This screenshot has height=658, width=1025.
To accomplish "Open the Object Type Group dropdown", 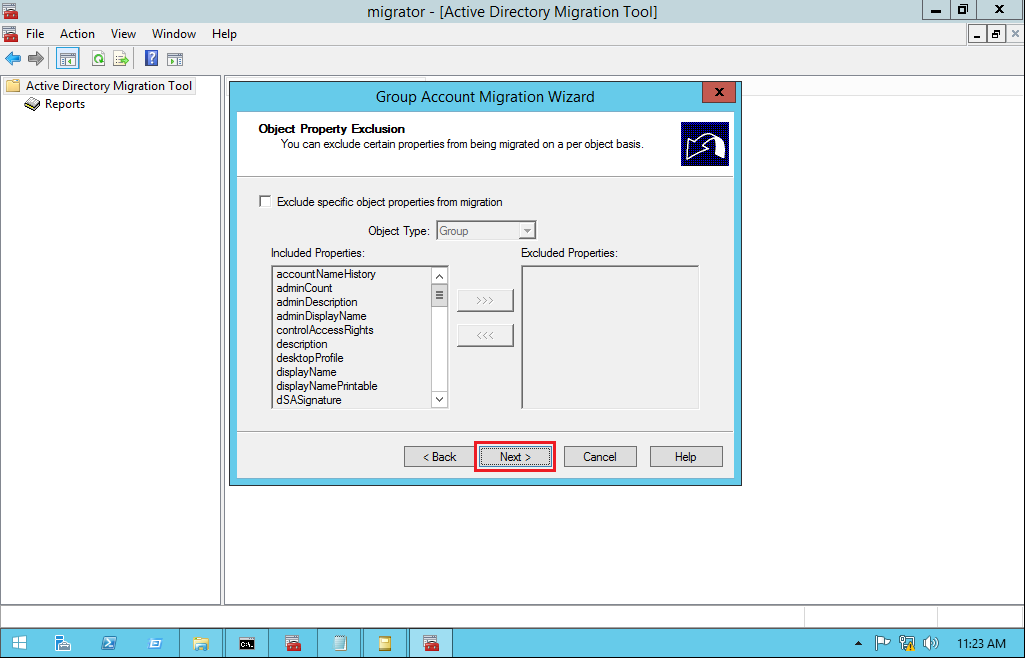I will (486, 231).
